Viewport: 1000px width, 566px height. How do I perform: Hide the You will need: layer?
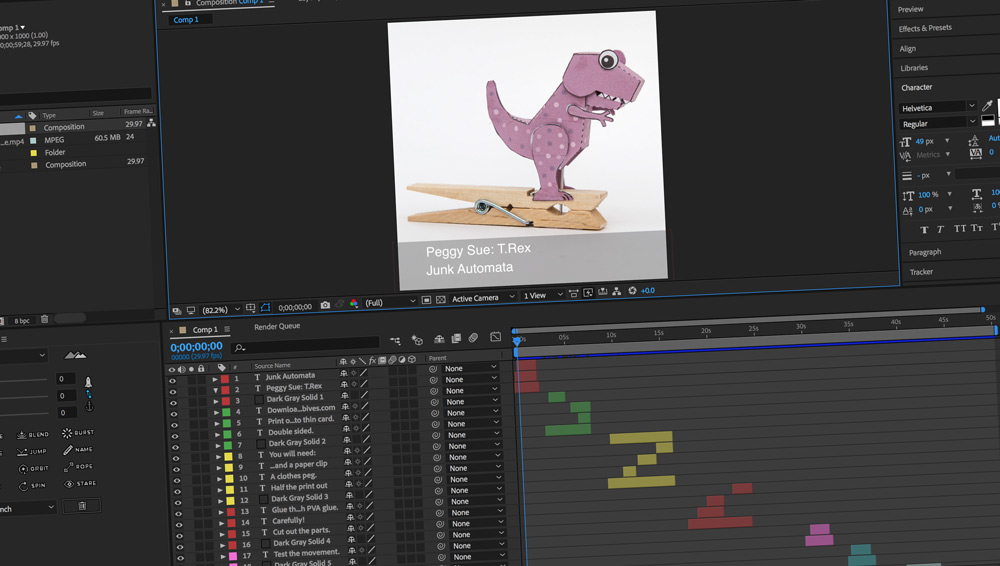point(176,458)
